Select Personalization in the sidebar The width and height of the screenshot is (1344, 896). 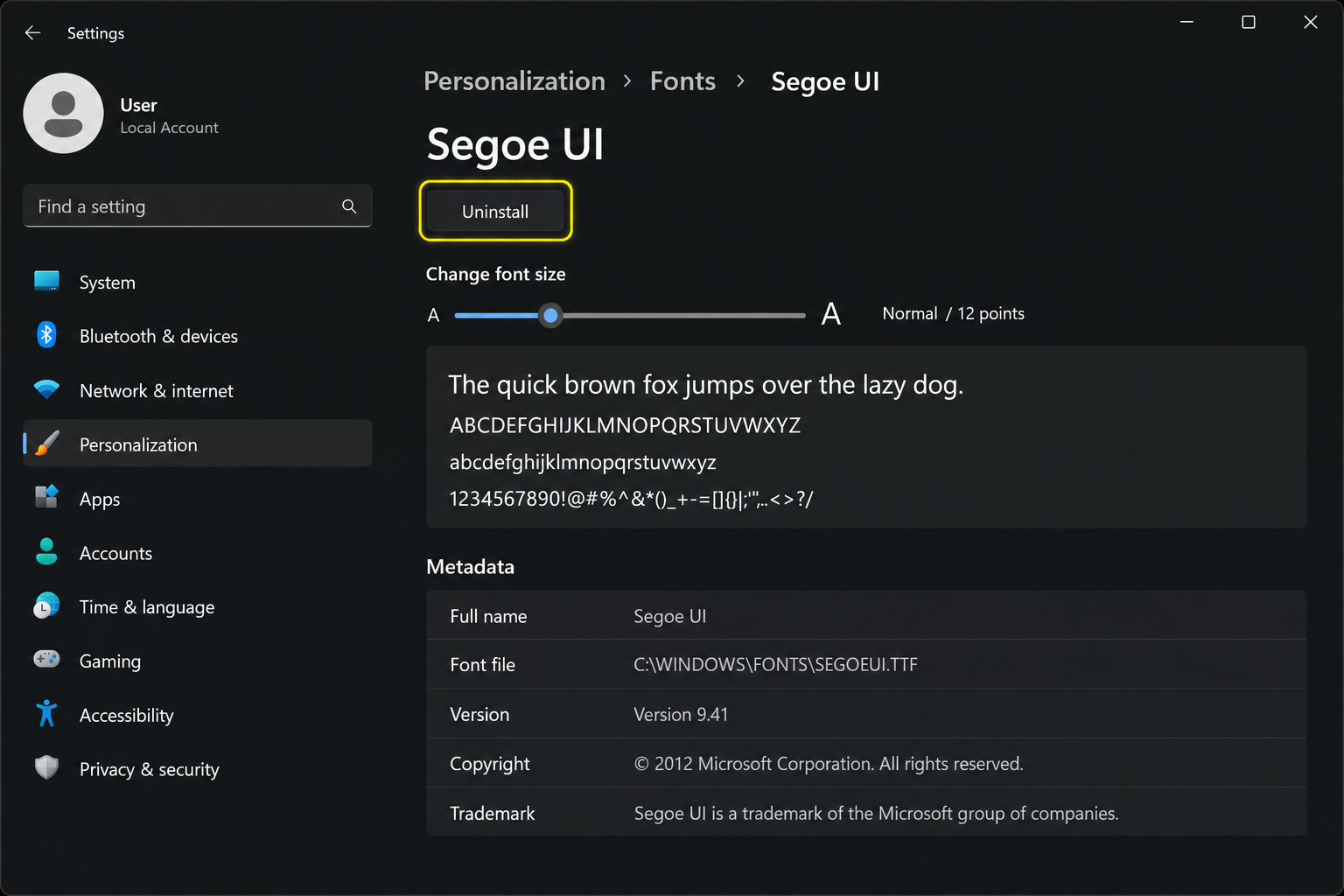(198, 444)
